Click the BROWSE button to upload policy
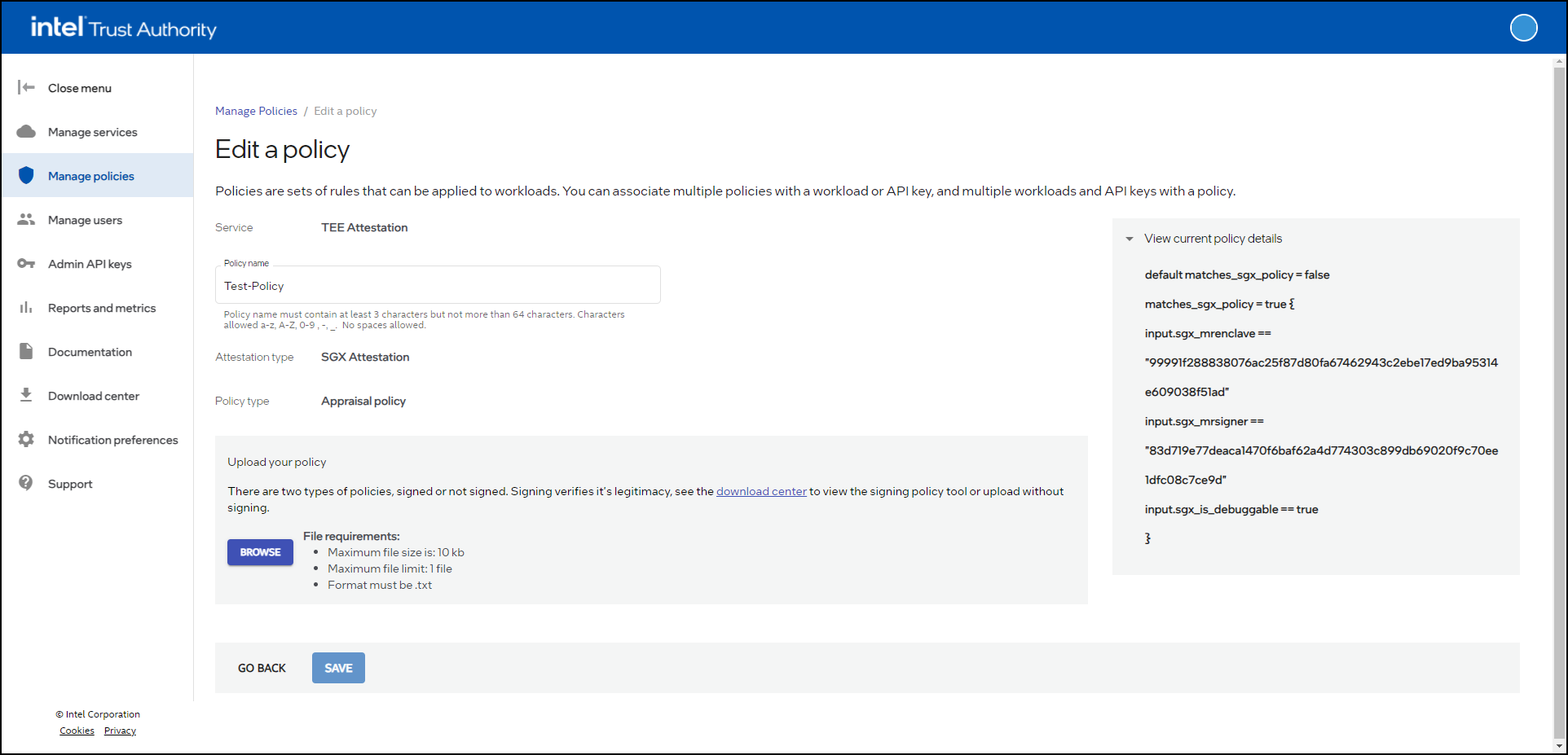 [x=260, y=552]
